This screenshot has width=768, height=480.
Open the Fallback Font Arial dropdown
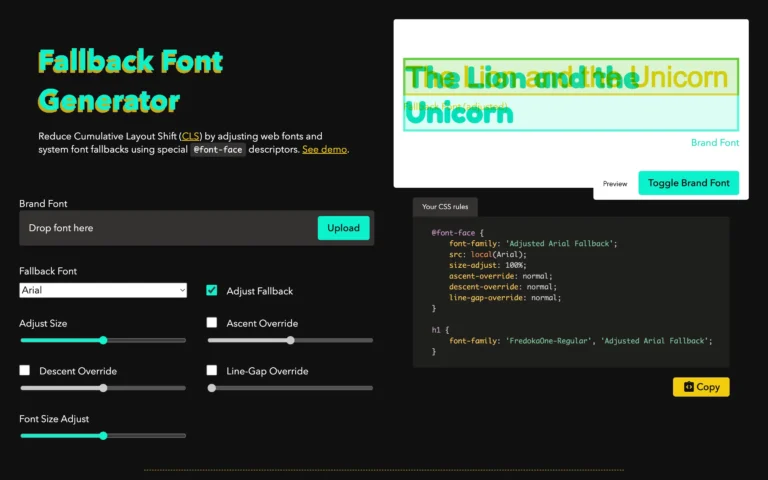(x=103, y=290)
